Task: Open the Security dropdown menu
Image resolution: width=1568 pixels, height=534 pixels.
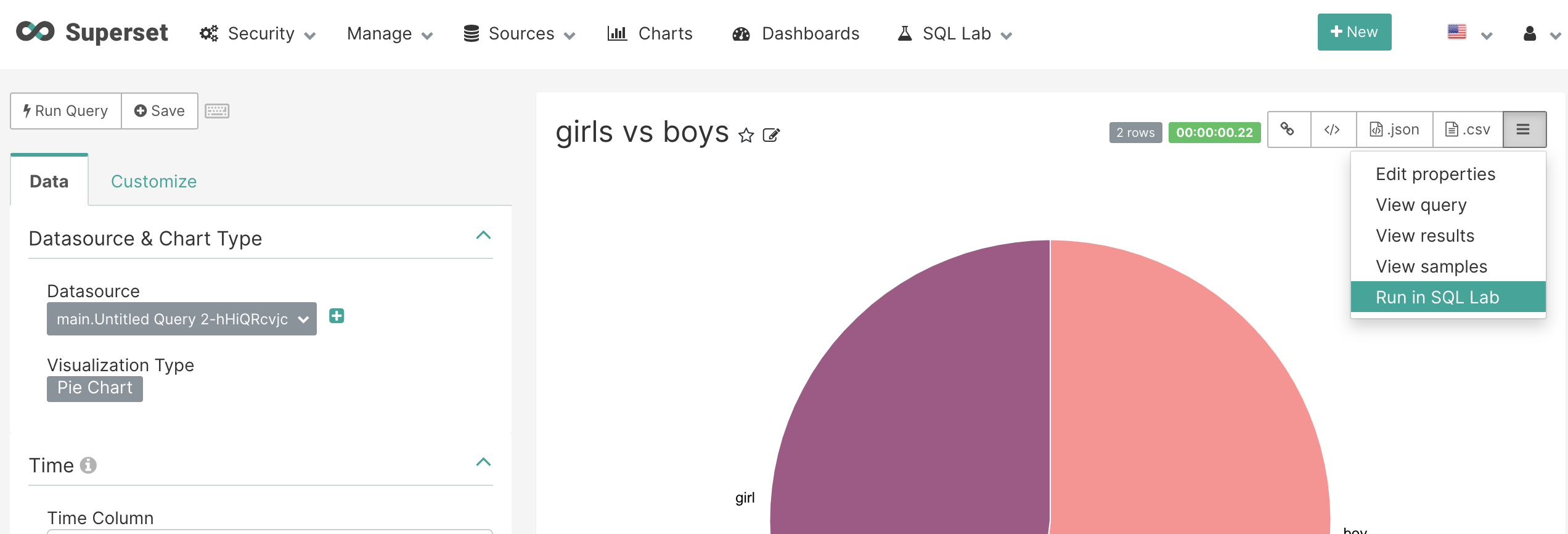Action: (x=258, y=34)
